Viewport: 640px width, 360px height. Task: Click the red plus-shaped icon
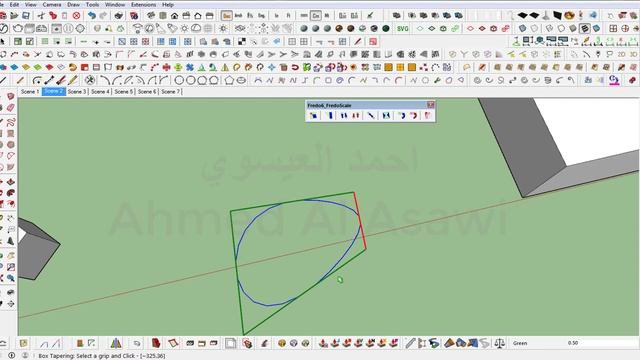tap(167, 67)
